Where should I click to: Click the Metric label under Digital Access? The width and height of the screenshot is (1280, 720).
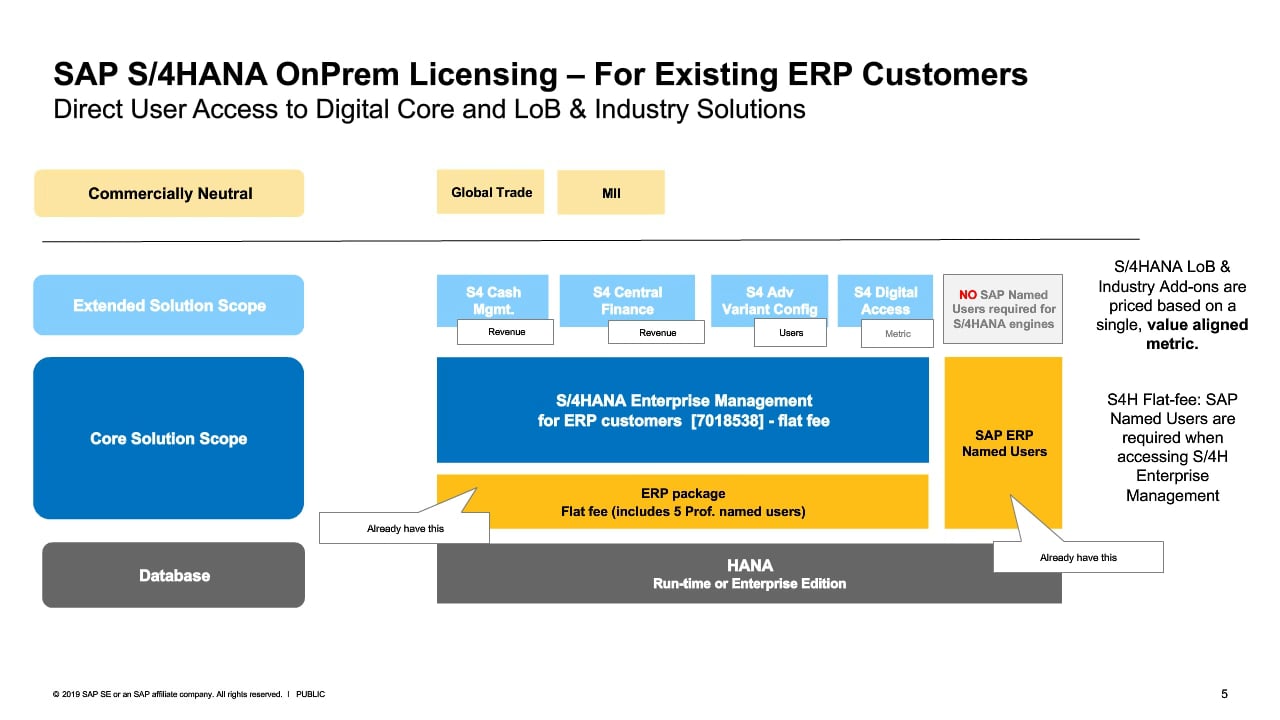pos(897,334)
